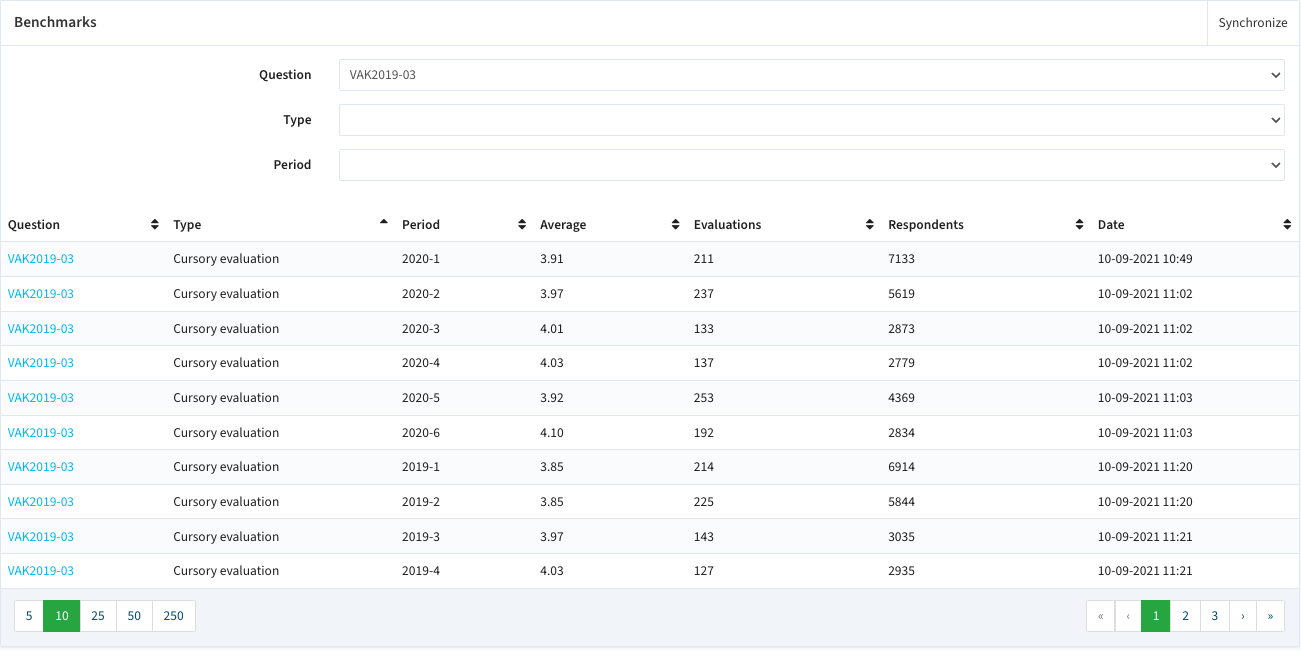The height and width of the screenshot is (651, 1301).
Task: Click the Period column header label
Action: click(421, 225)
